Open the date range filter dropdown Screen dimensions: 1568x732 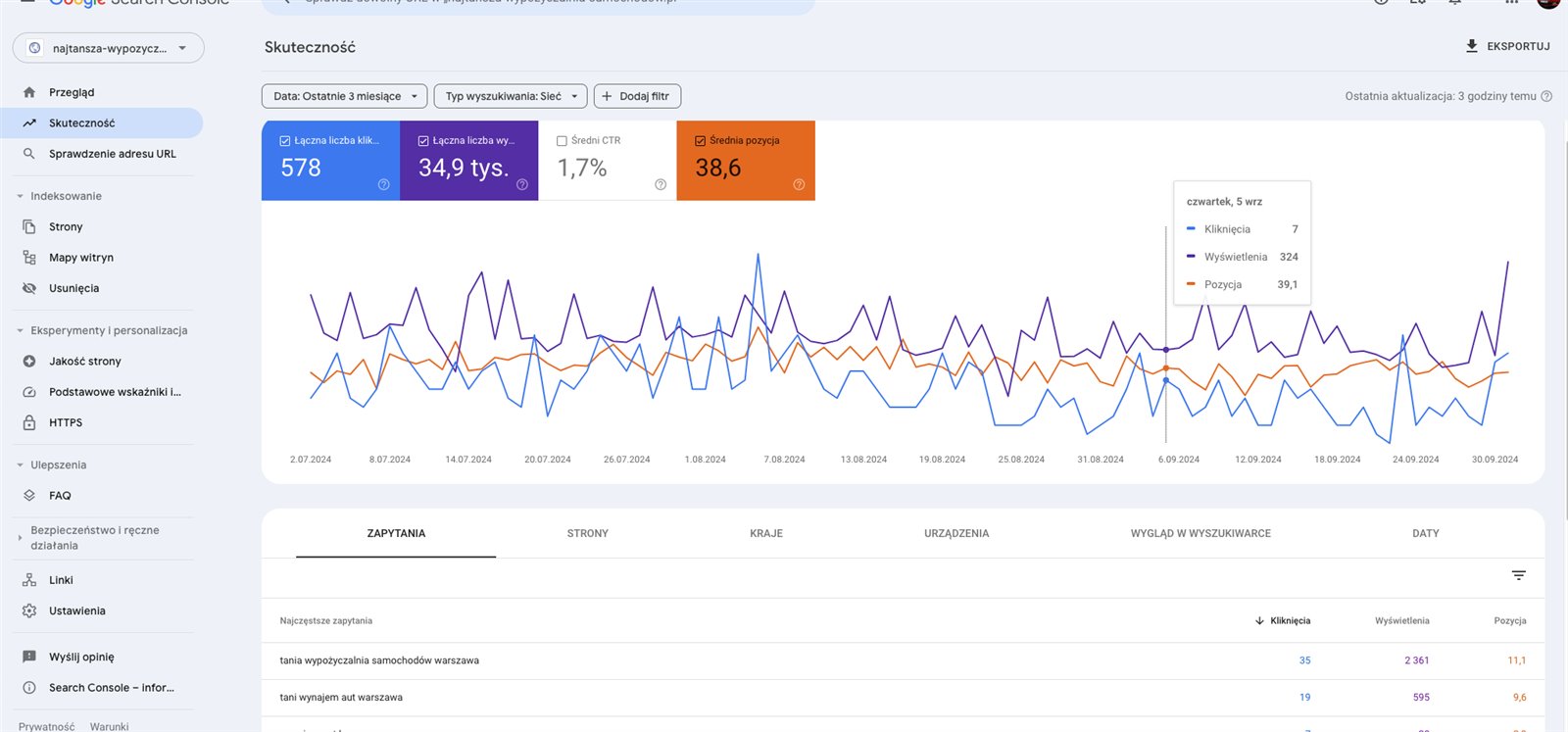(x=344, y=96)
